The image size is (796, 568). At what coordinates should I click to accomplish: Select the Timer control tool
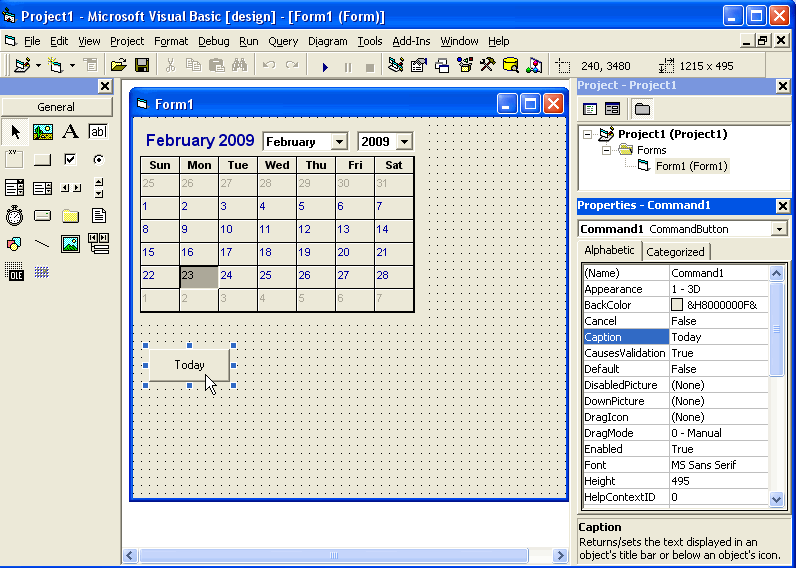[15, 216]
